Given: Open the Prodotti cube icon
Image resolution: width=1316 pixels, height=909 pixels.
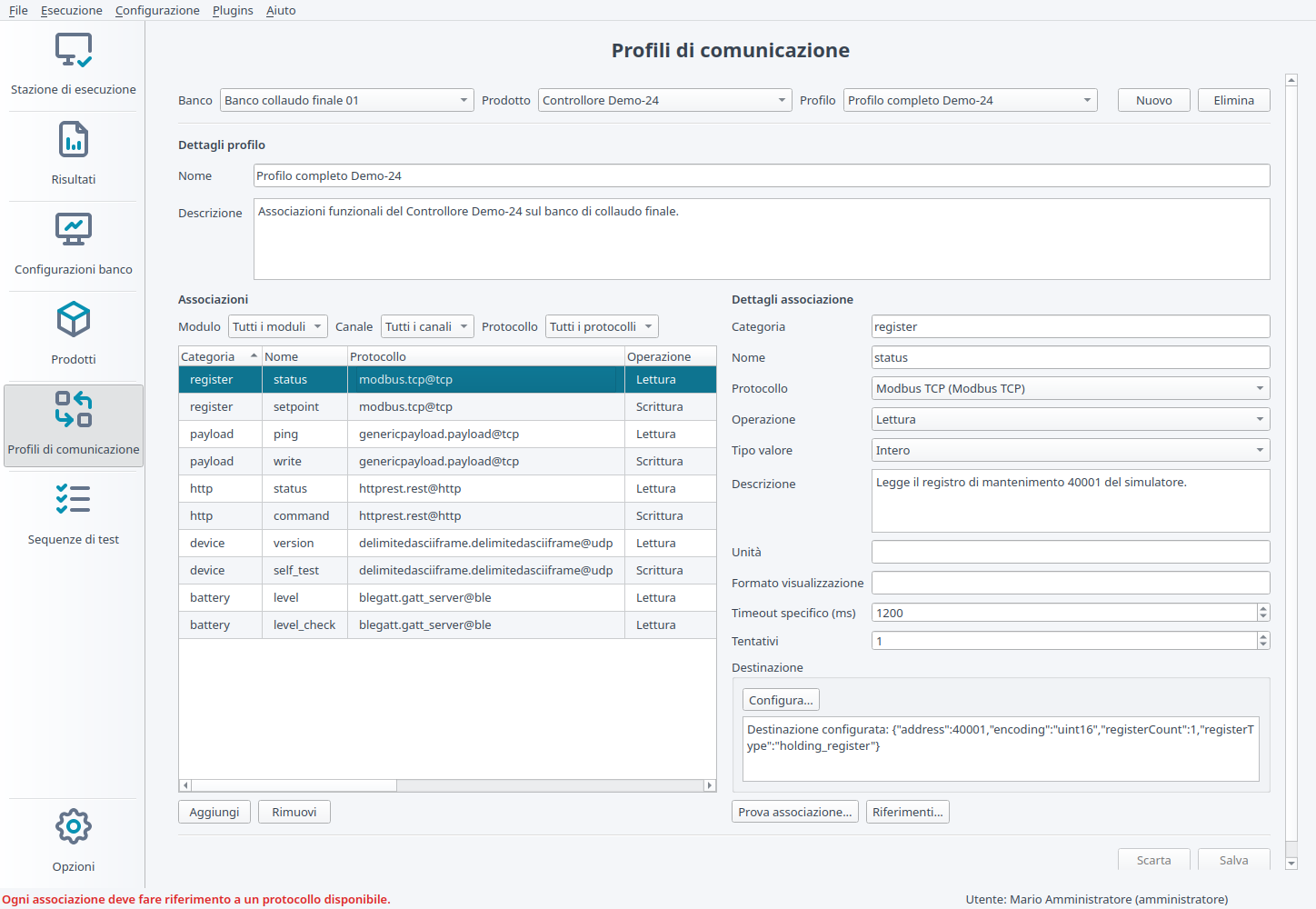Looking at the screenshot, I should pyautogui.click(x=74, y=320).
